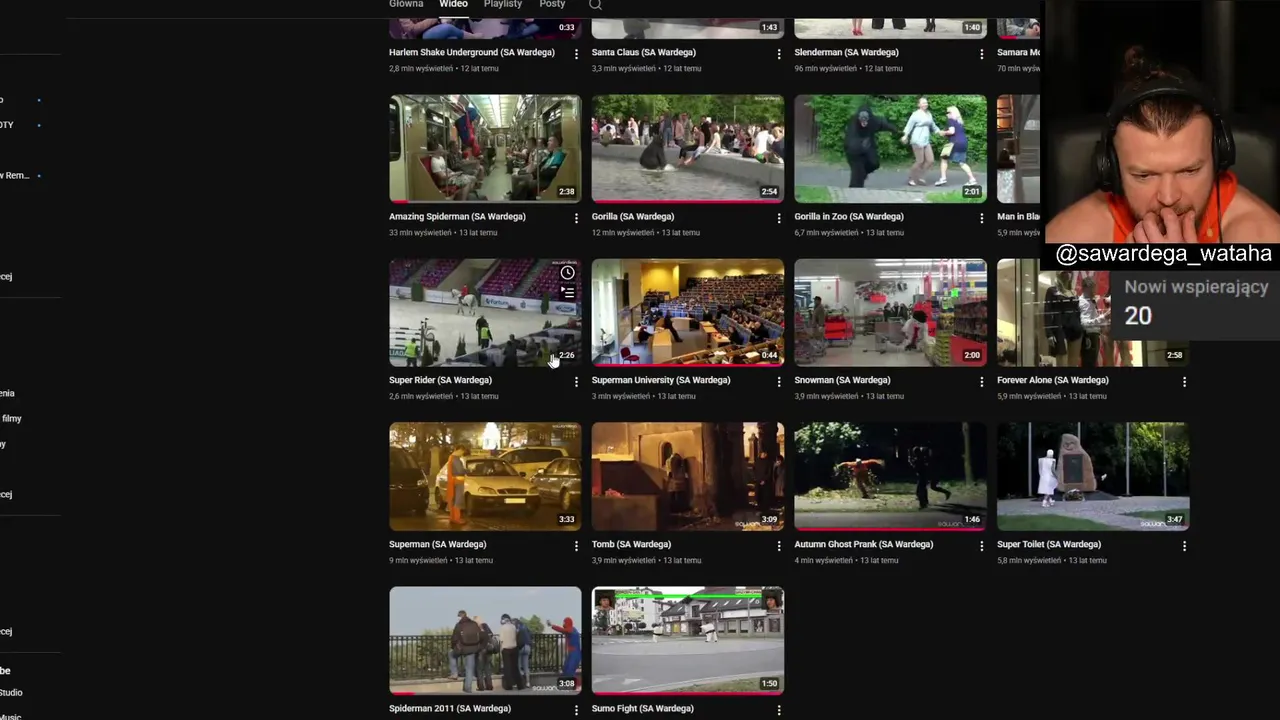Viewport: 1280px width, 720px height.
Task: Play Sumo Fight thumbnail
Action: tap(688, 641)
